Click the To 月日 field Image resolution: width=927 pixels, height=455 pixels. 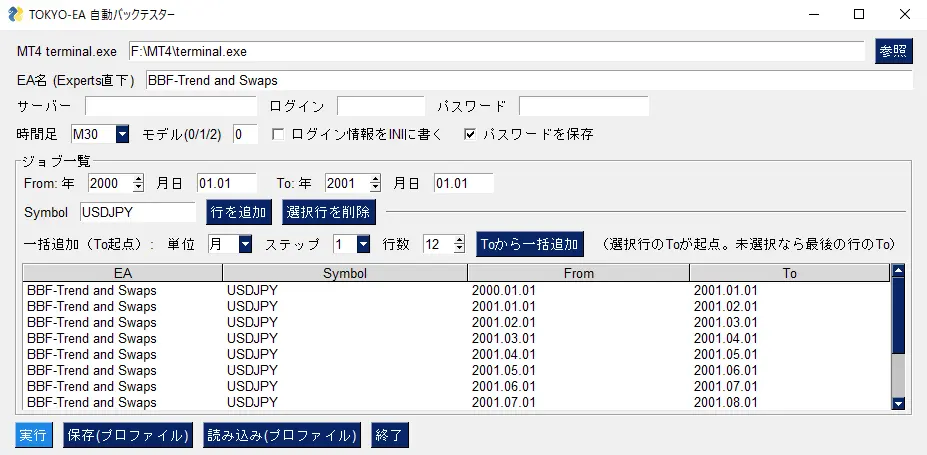tap(464, 183)
